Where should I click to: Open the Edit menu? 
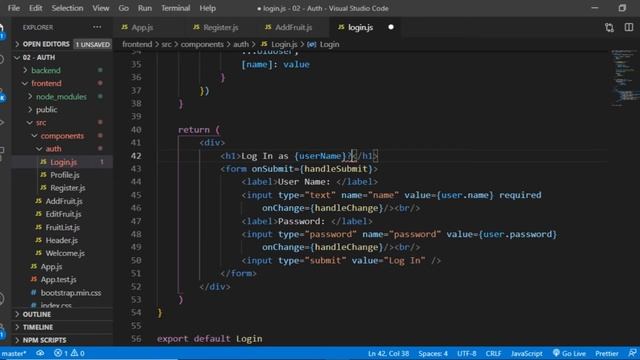pos(36,8)
